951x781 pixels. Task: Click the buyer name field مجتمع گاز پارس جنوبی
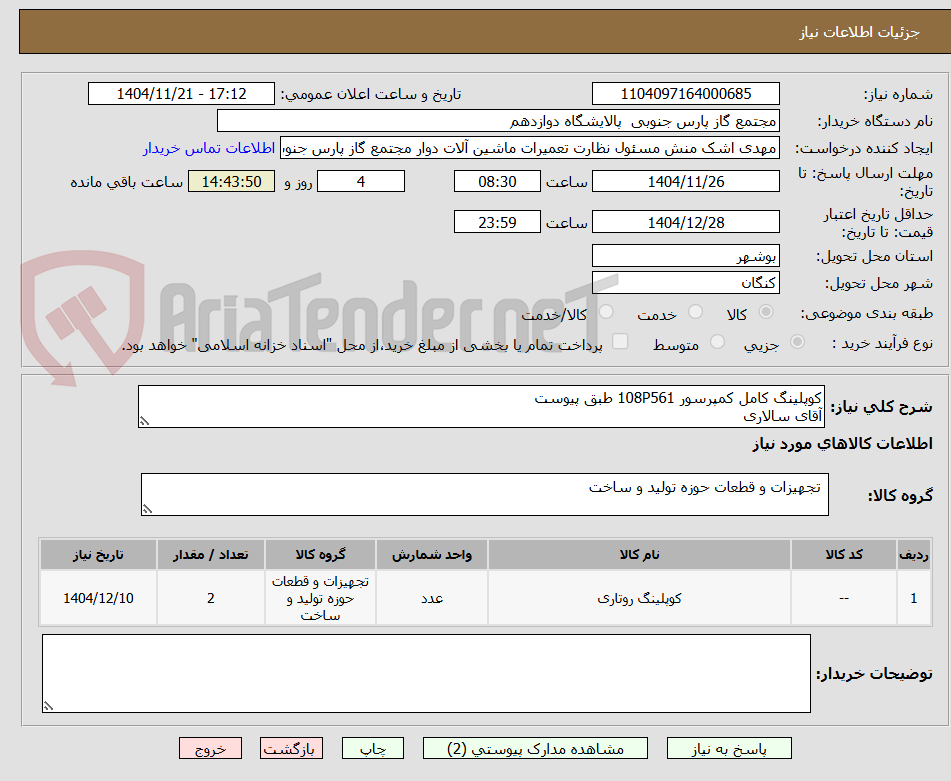click(498, 121)
